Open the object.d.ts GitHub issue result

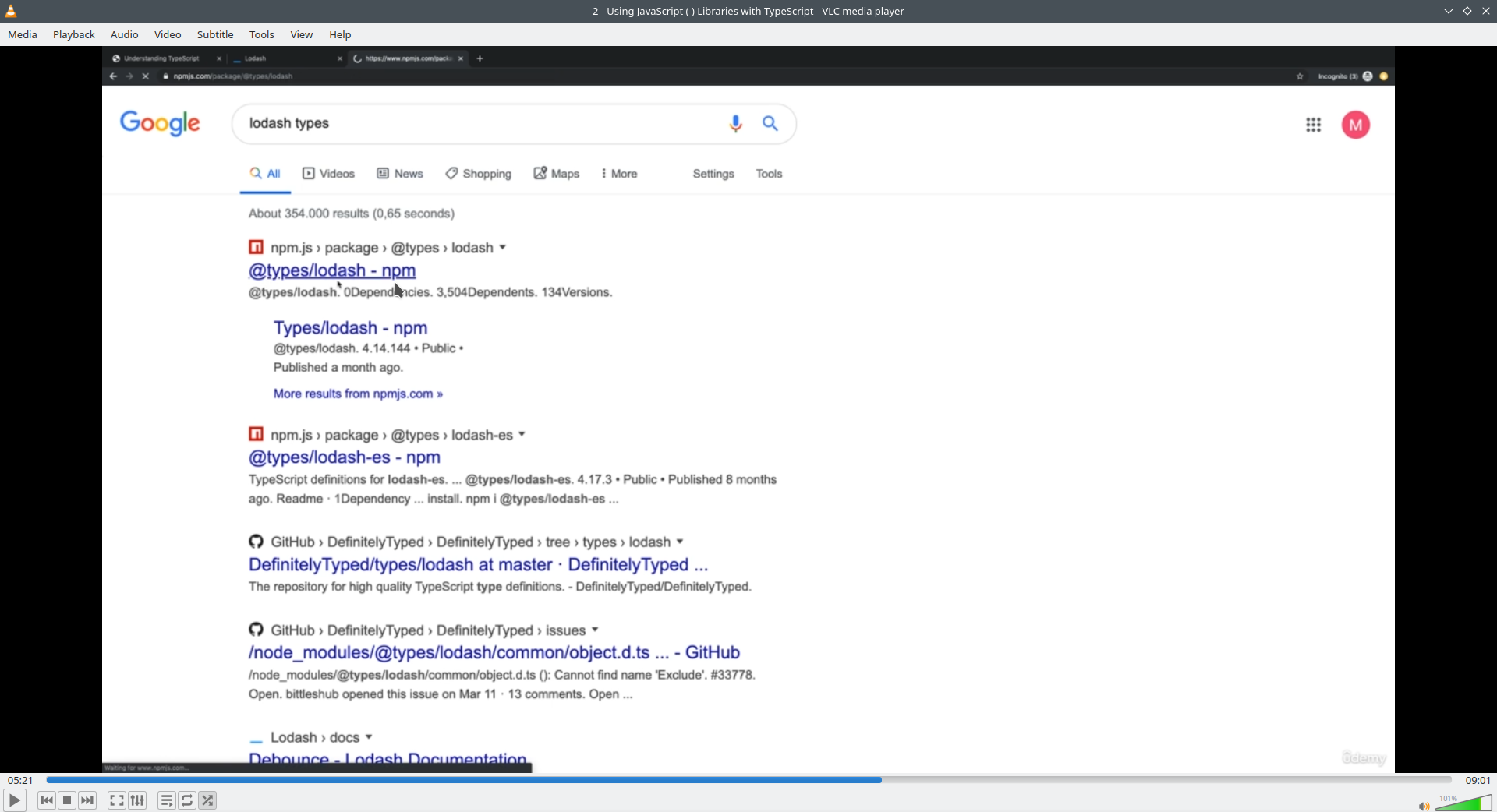pyautogui.click(x=494, y=653)
